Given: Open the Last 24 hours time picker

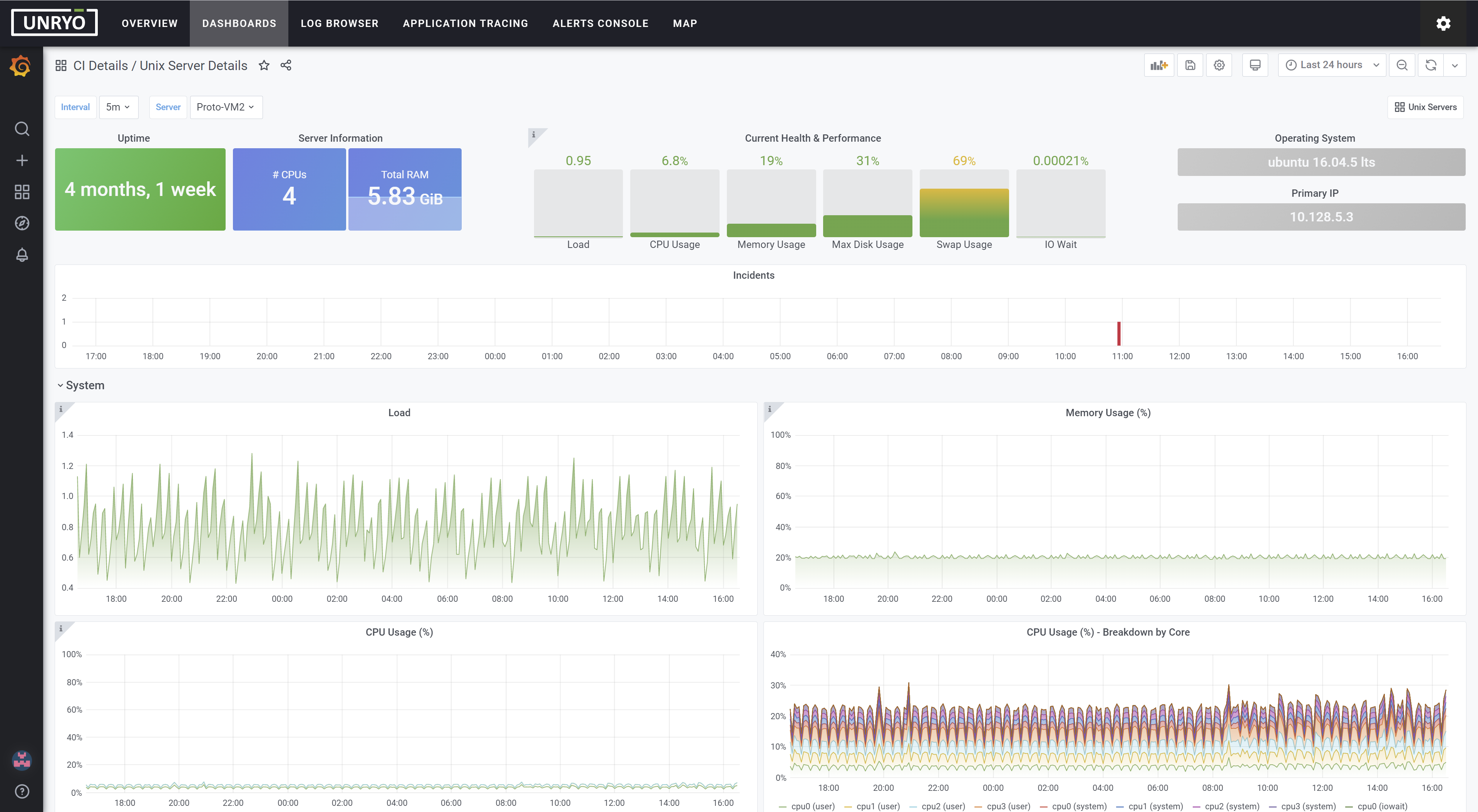Looking at the screenshot, I should [1332, 65].
